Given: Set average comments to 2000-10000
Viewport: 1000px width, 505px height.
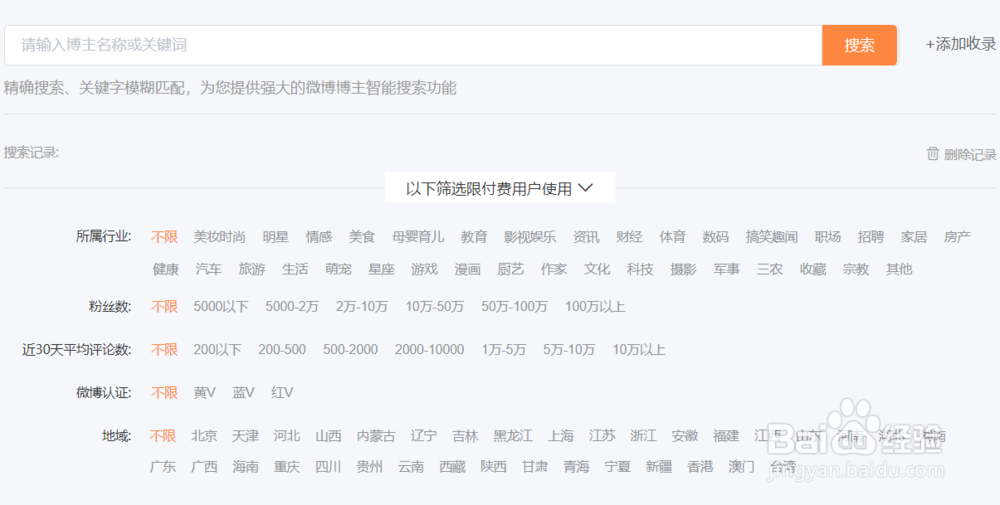Looking at the screenshot, I should 429,349.
